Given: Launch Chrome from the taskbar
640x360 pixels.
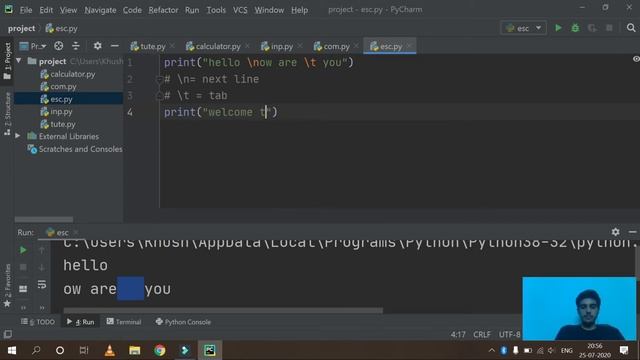Looking at the screenshot, I should coord(160,350).
